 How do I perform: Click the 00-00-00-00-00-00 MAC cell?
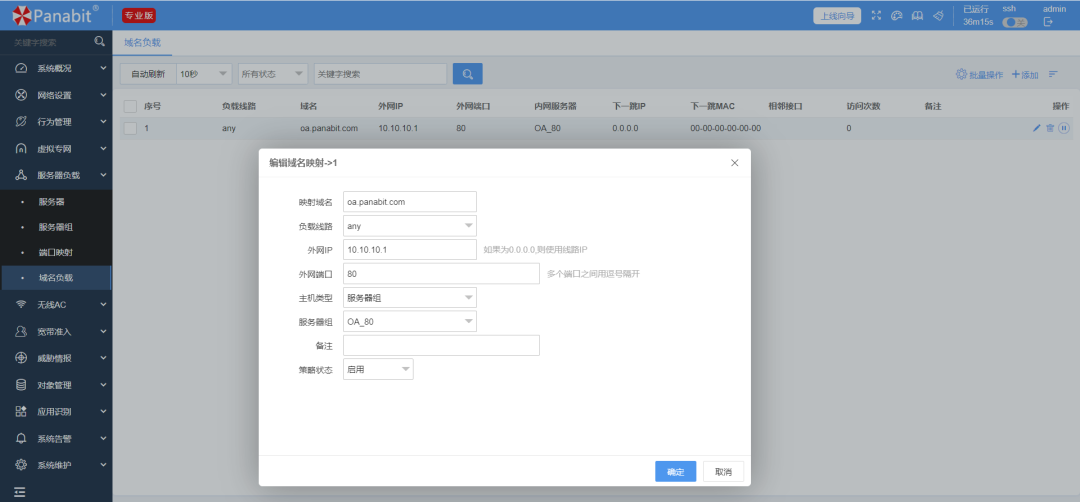tap(725, 128)
